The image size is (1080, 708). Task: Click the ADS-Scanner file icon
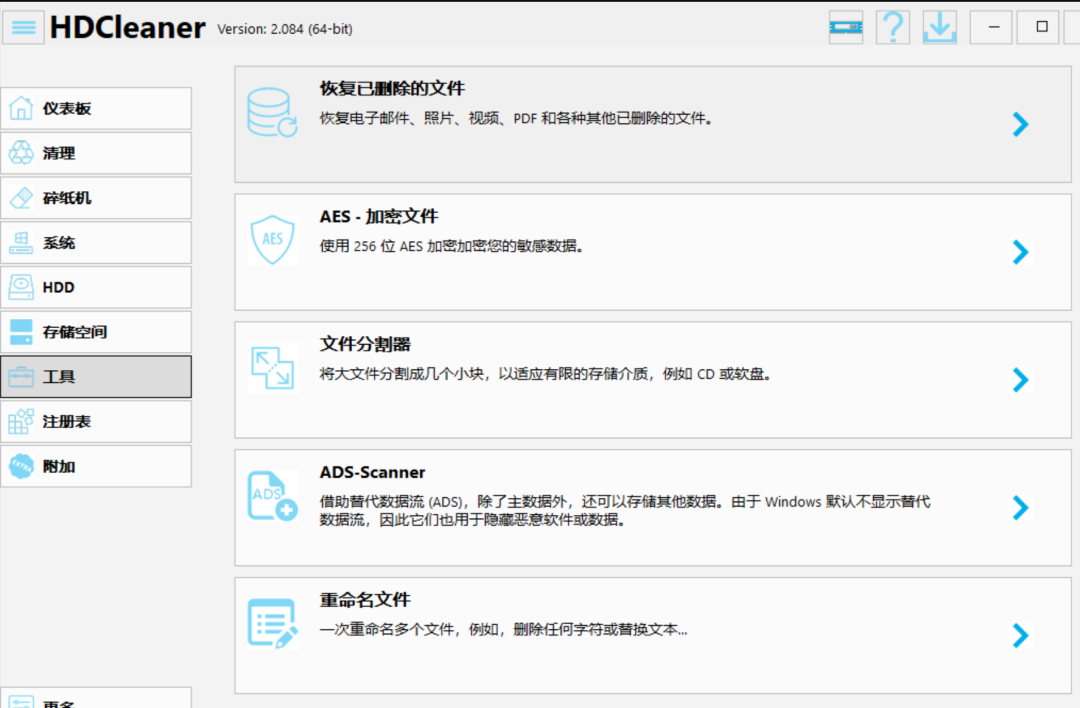coord(273,495)
